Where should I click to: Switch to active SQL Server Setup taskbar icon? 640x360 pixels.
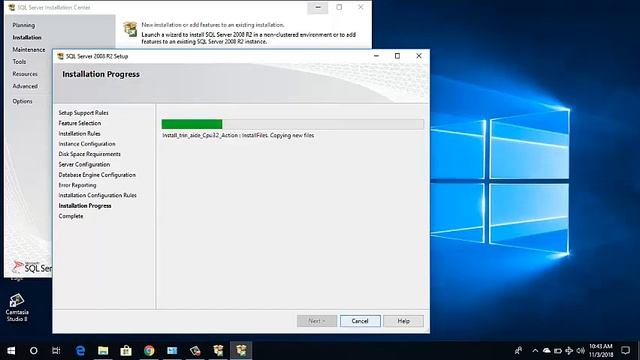(241, 350)
